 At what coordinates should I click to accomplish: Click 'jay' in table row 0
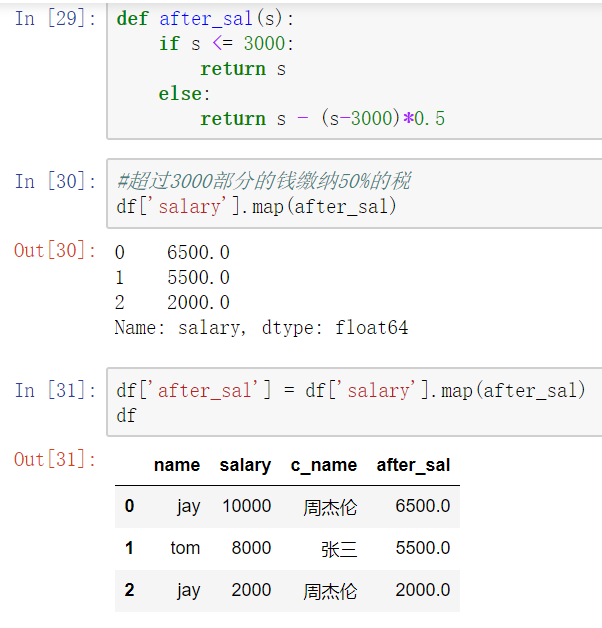[x=189, y=507]
